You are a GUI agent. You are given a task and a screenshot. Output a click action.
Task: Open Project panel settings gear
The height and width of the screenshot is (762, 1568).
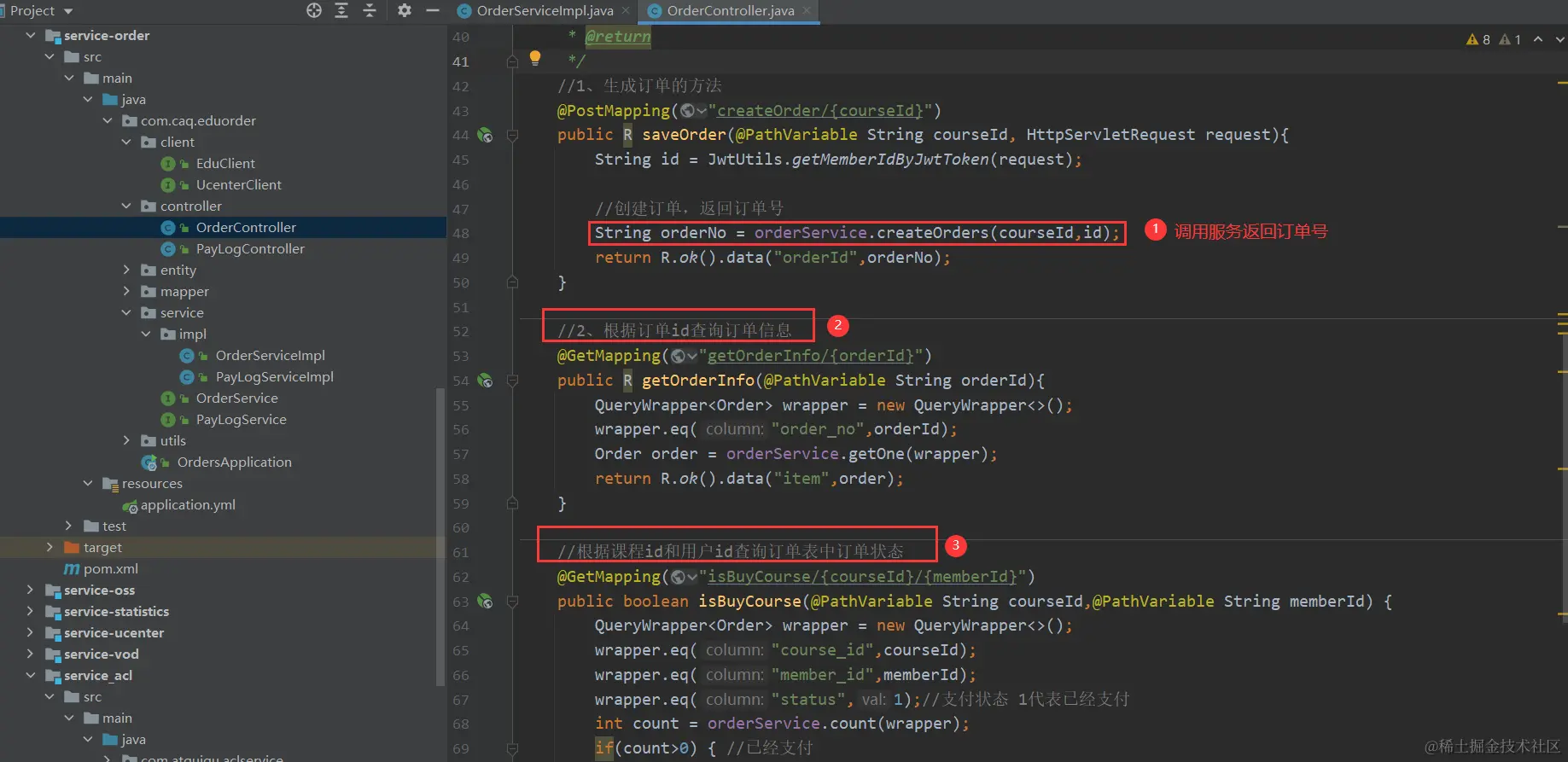pyautogui.click(x=405, y=10)
